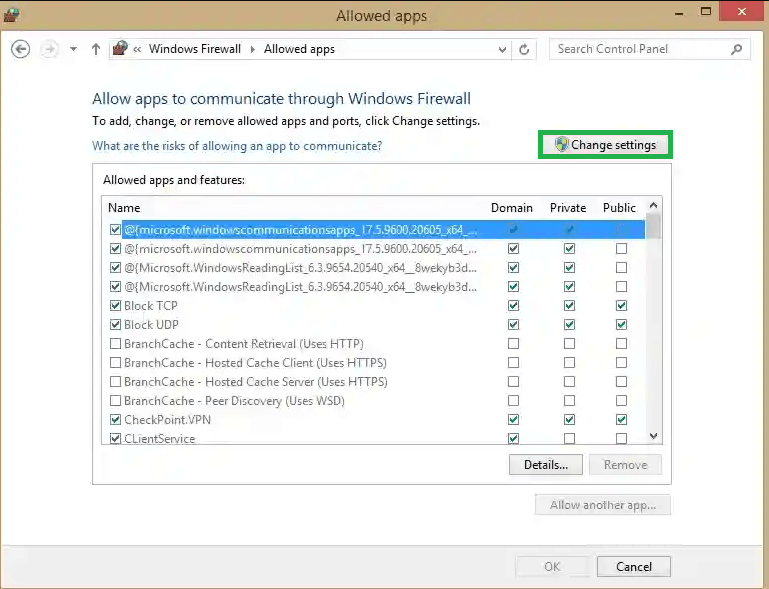Select the CheckPoint.VPN entry
The height and width of the screenshot is (589, 769).
167,420
